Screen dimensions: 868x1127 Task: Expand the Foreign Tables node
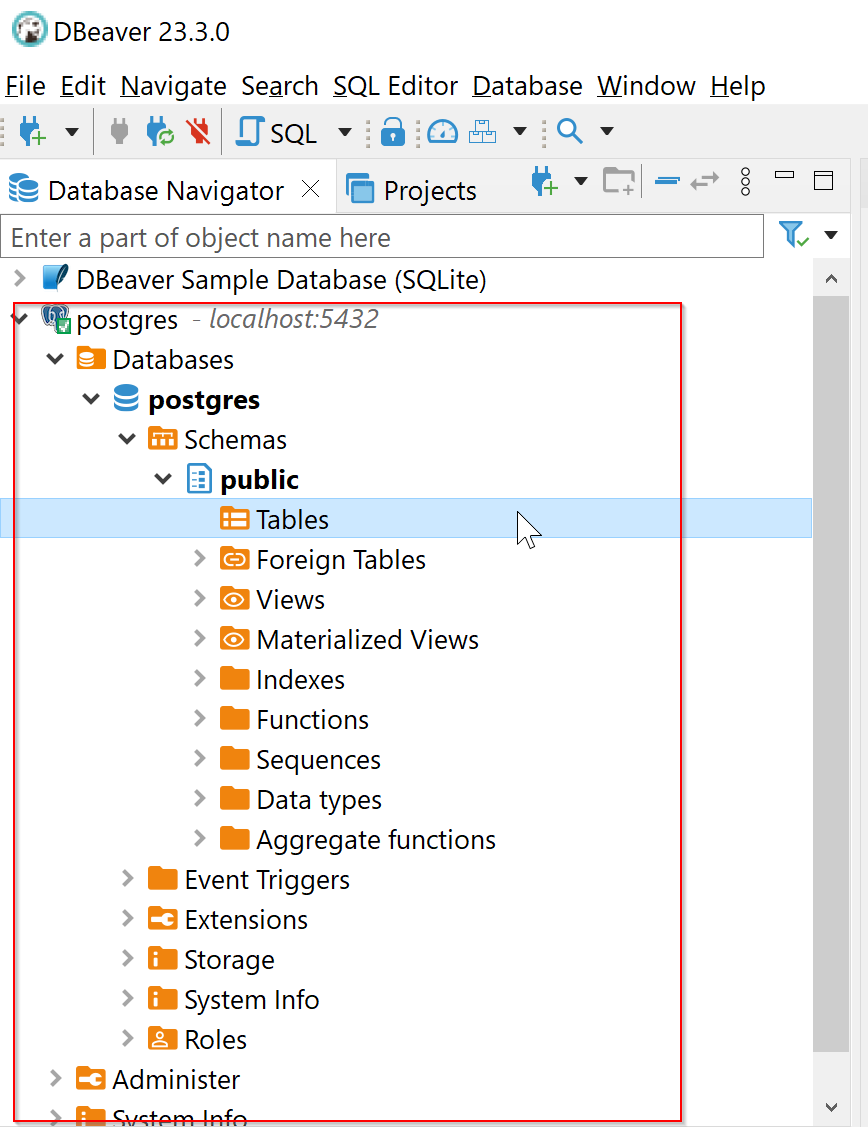click(200, 558)
